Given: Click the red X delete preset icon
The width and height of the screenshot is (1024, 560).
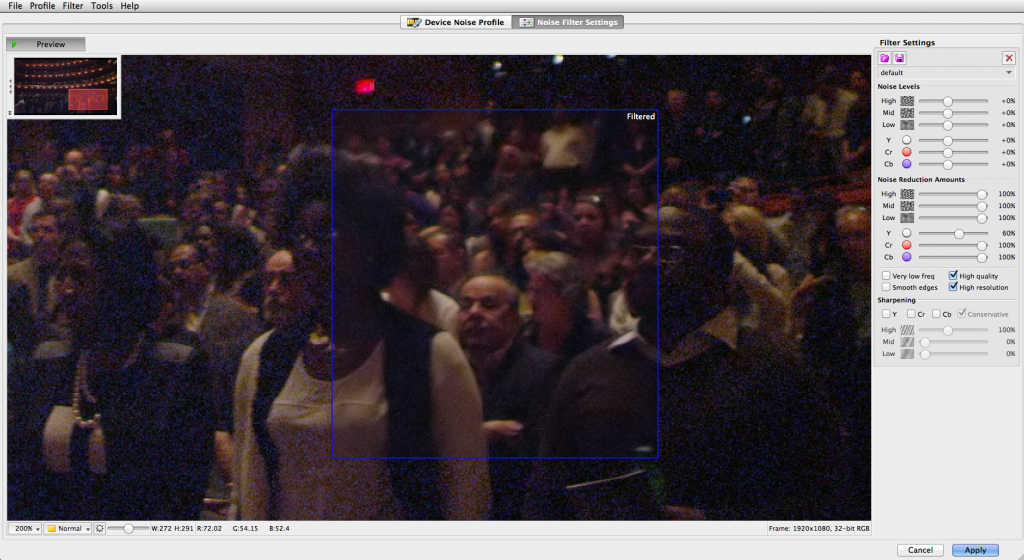Looking at the screenshot, I should pos(1008,59).
